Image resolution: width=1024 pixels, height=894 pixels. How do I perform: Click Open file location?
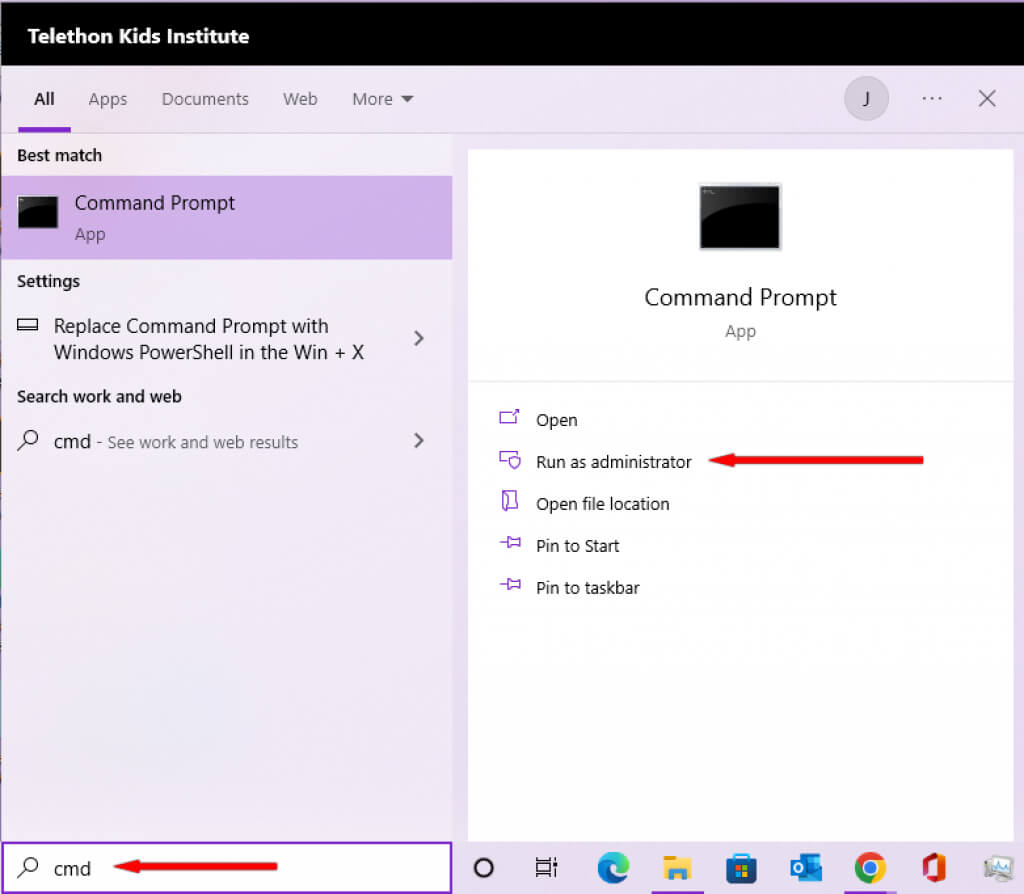click(x=602, y=503)
